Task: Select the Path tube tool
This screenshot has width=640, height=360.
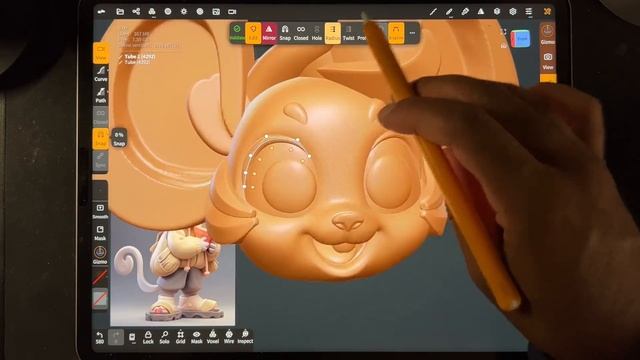Action: 101,96
